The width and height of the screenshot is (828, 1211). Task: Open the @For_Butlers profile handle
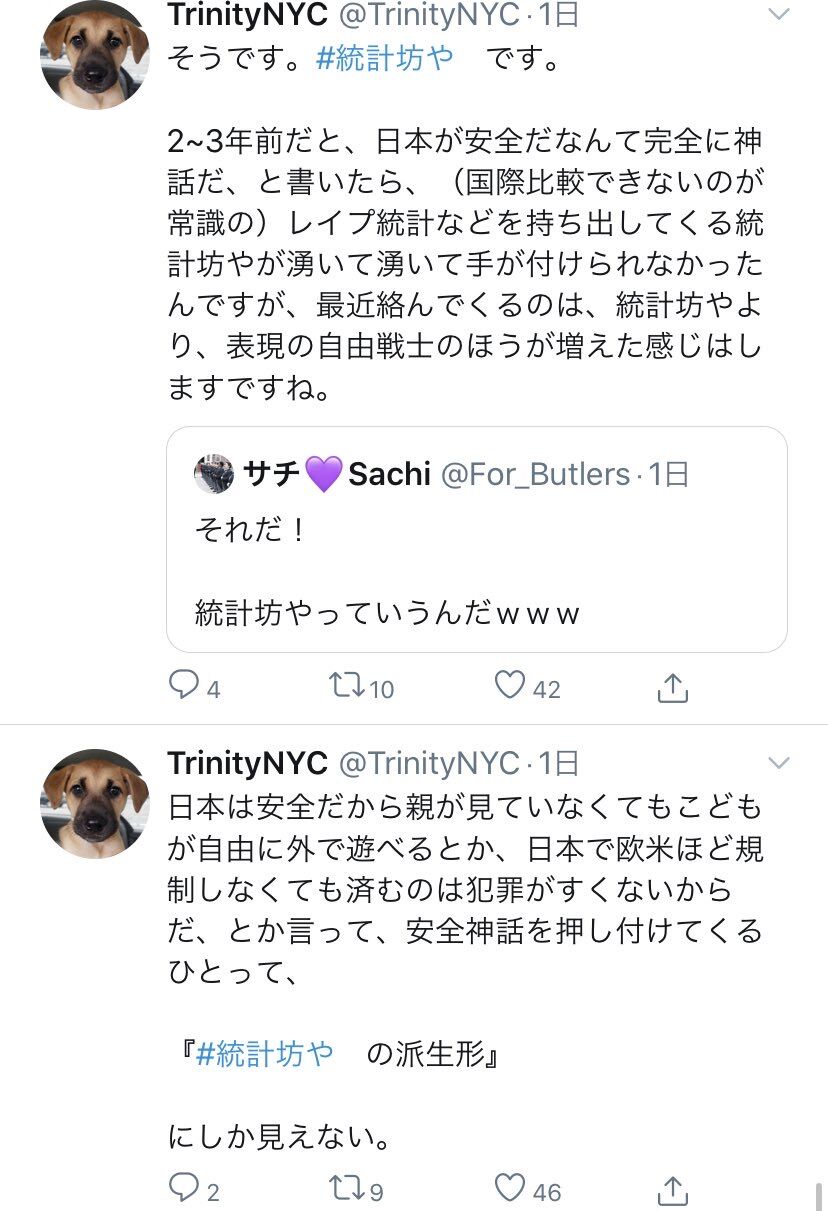coord(535,474)
